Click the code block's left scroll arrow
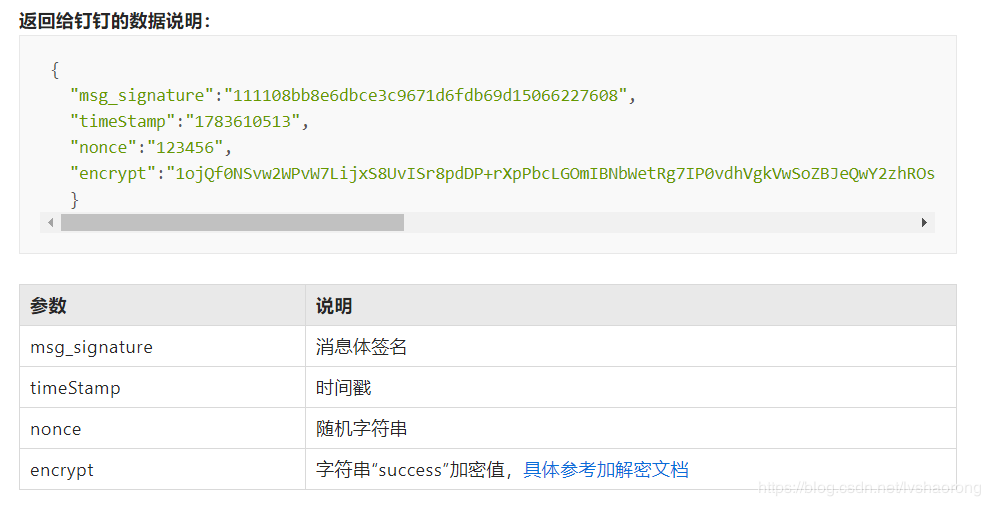The image size is (991, 506). [x=51, y=222]
